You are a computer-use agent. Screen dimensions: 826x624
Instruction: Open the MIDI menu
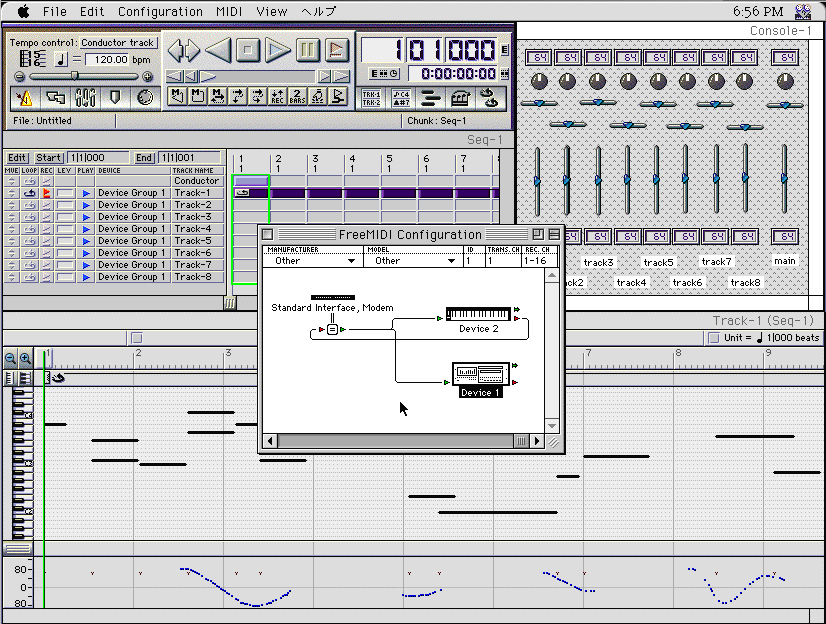click(x=229, y=12)
